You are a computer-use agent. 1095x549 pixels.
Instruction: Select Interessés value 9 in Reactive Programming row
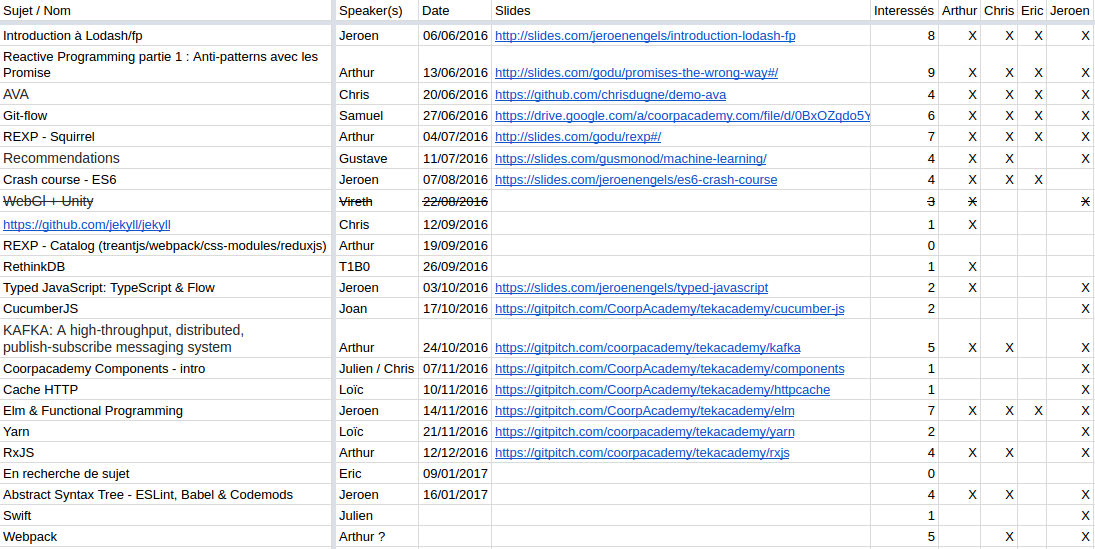(x=904, y=64)
